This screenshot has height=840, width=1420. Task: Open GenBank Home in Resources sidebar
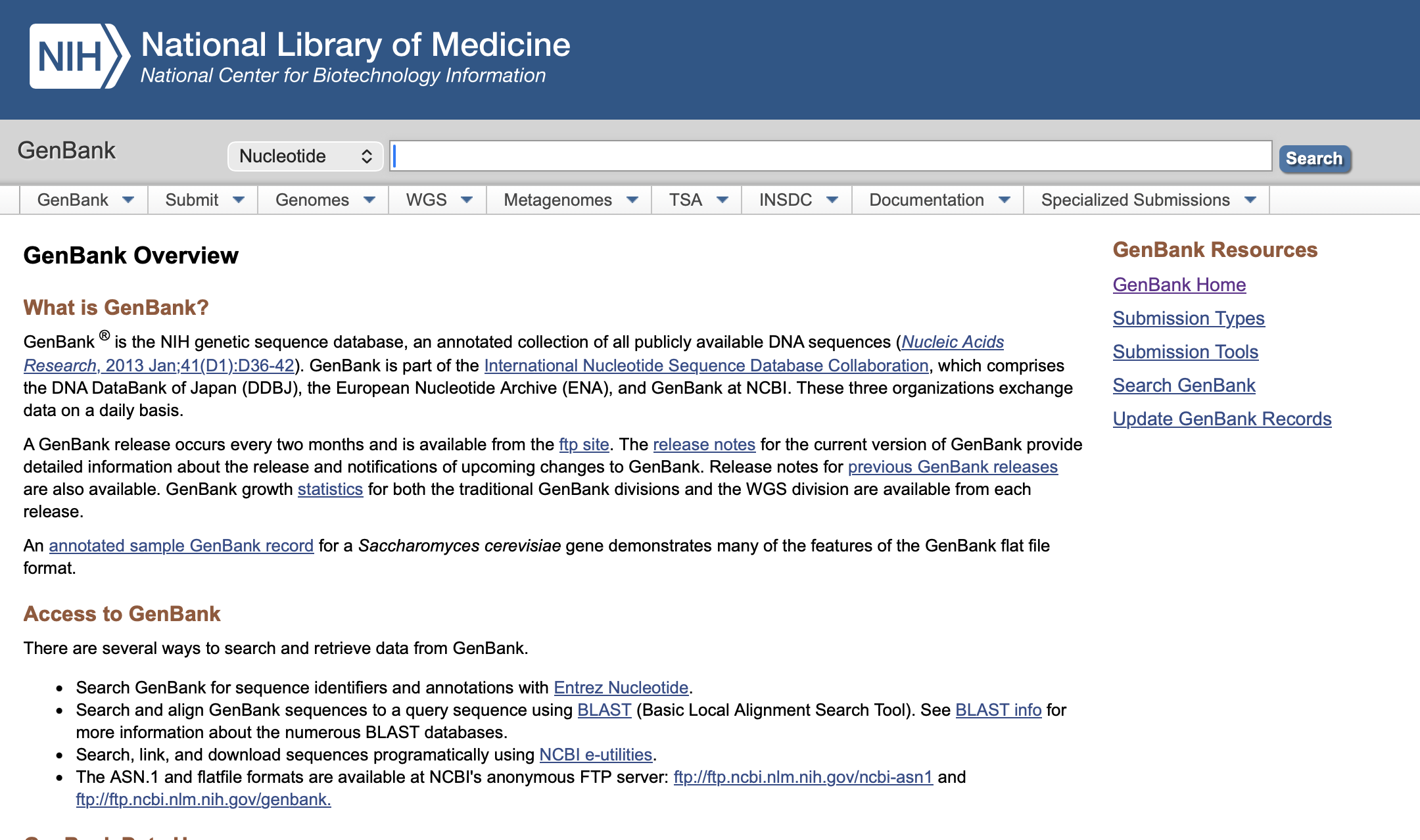click(x=1179, y=285)
